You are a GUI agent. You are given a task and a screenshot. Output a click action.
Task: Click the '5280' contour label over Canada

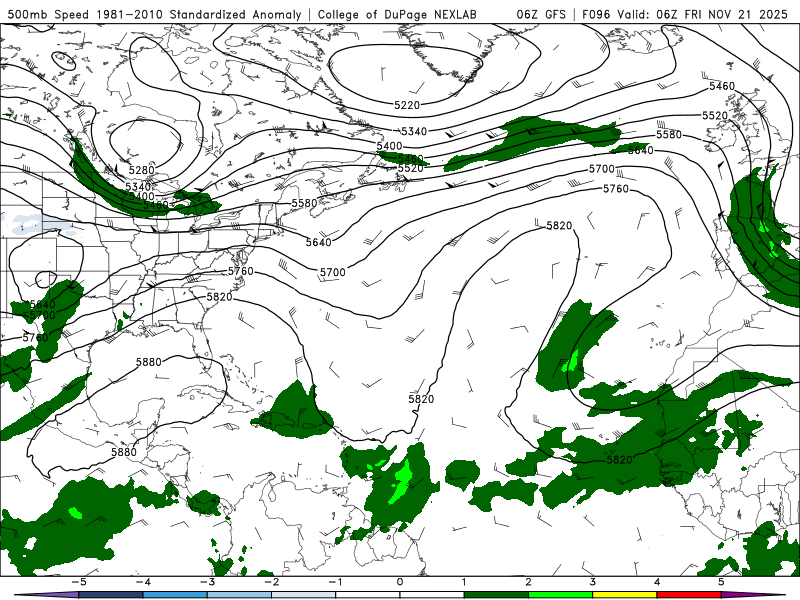pyautogui.click(x=141, y=170)
